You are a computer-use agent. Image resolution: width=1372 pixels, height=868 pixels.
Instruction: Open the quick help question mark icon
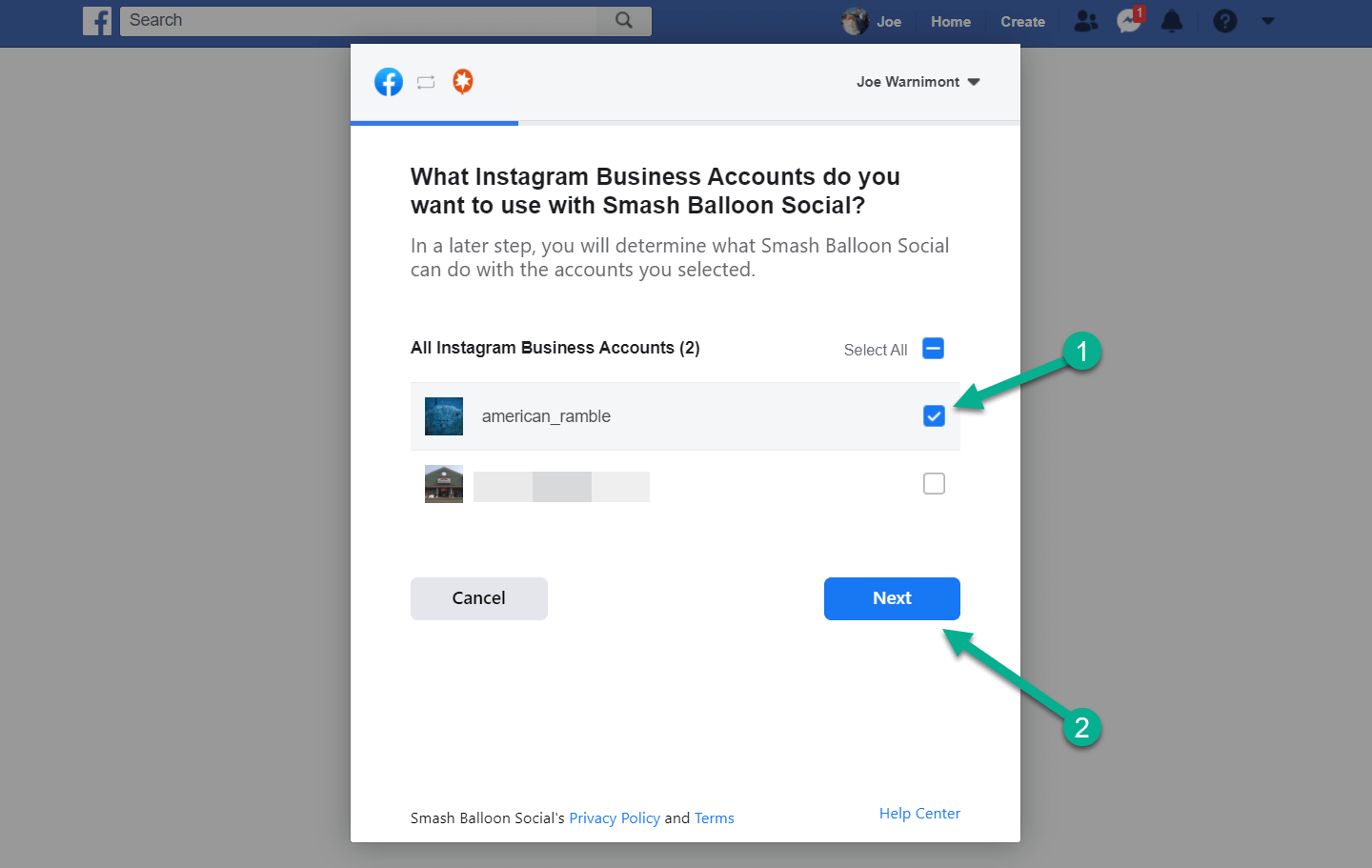click(1225, 21)
